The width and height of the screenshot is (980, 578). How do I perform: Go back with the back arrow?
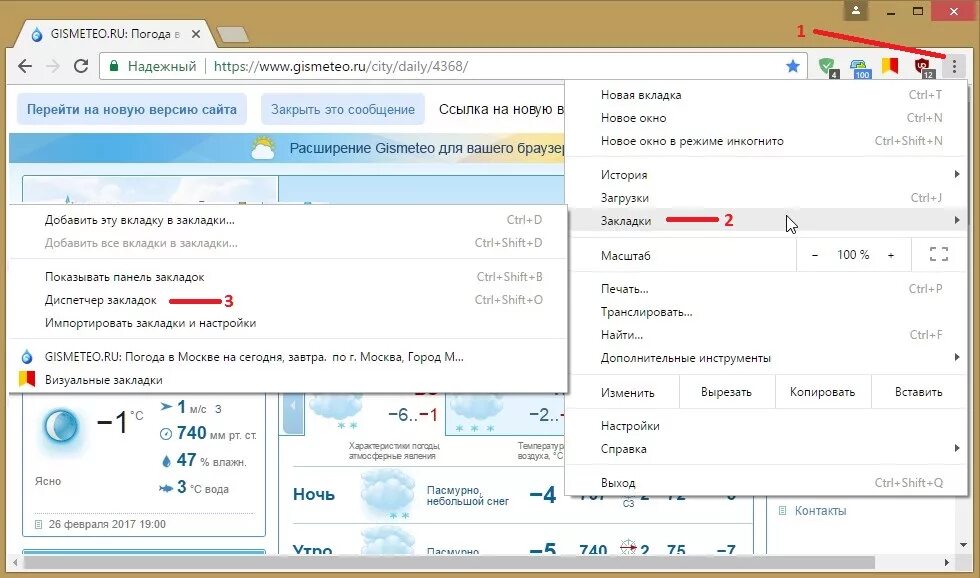tap(25, 66)
